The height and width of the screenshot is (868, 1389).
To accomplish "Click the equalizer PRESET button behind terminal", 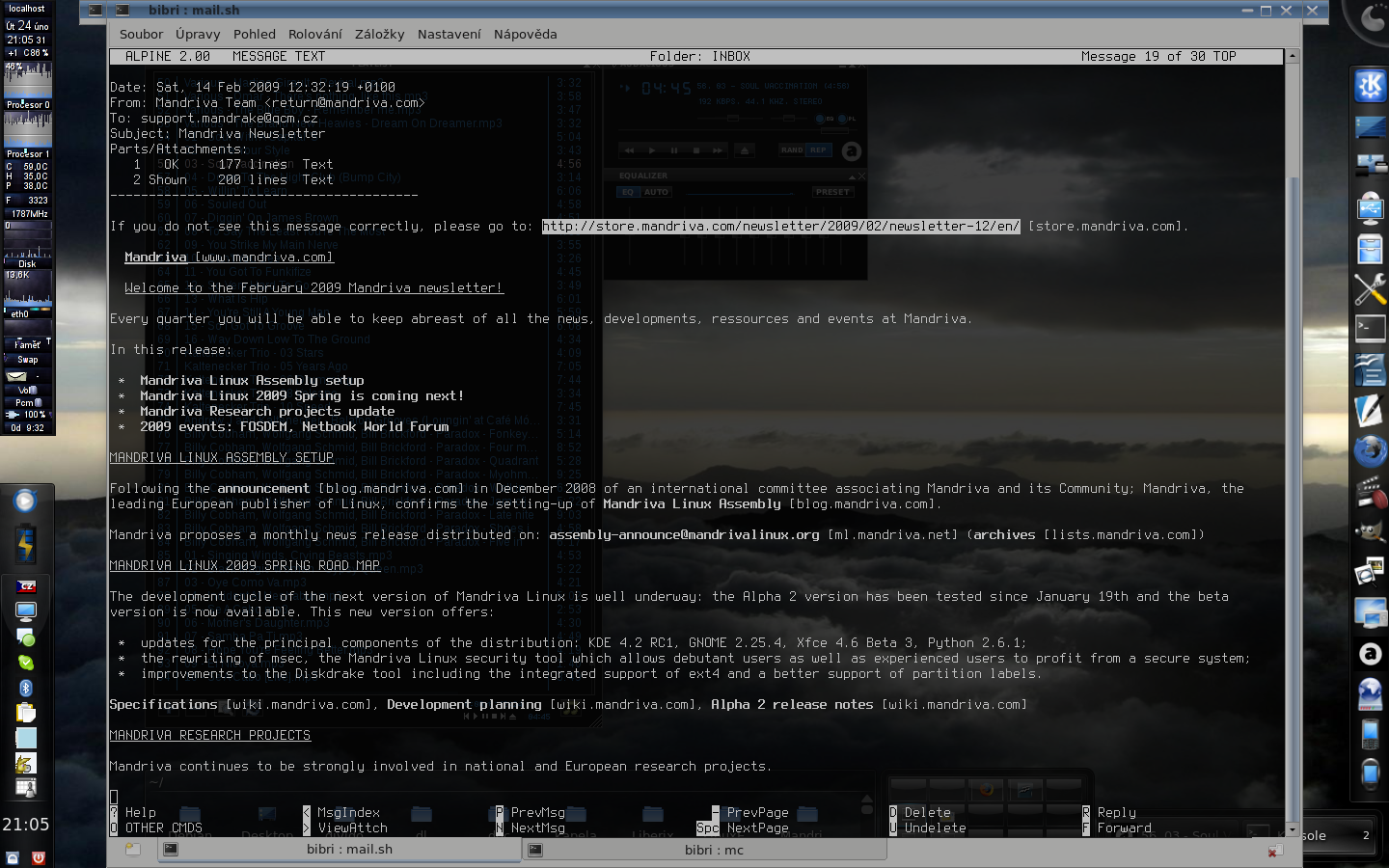I will (832, 192).
